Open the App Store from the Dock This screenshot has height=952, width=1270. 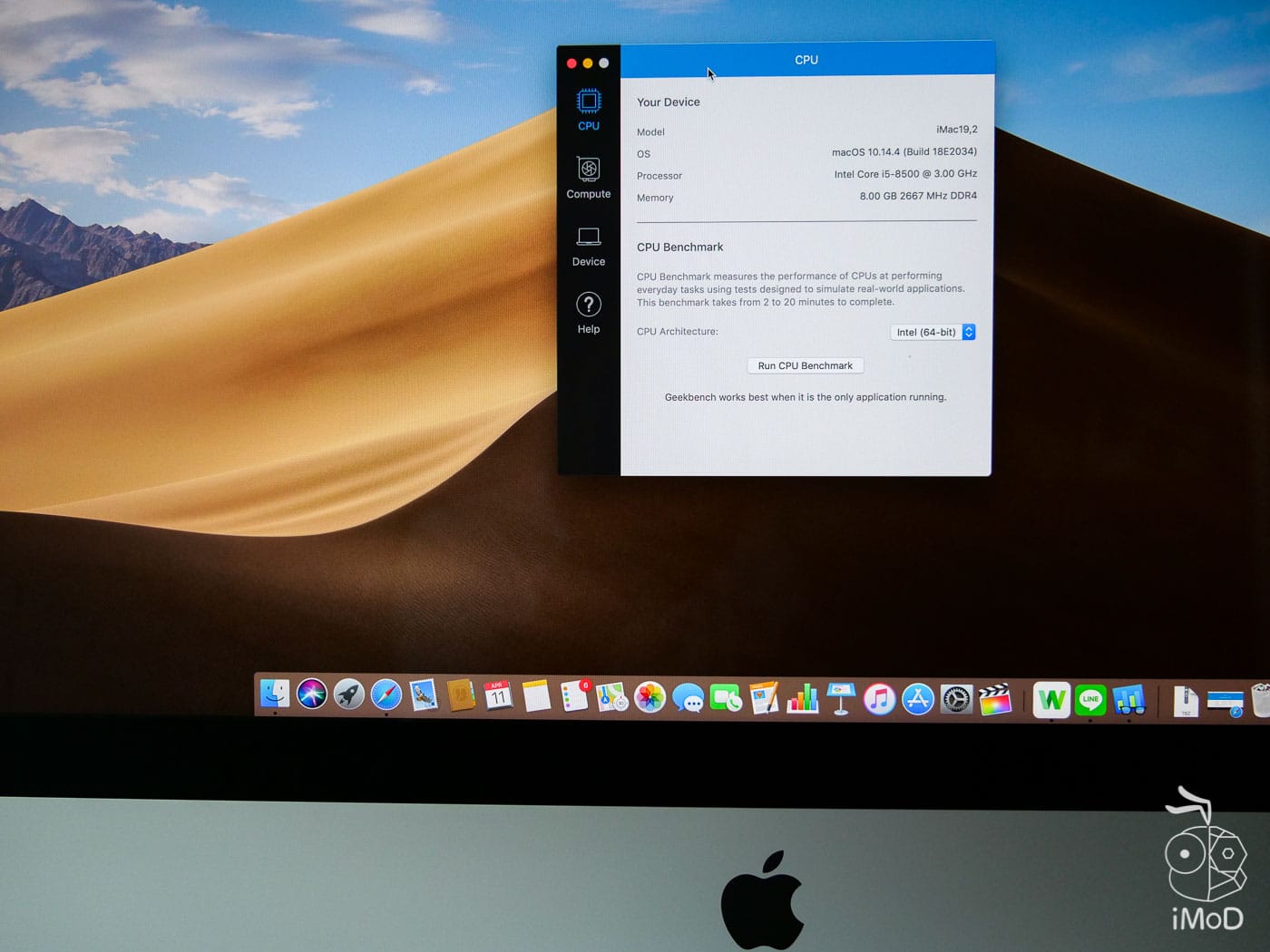(x=918, y=698)
